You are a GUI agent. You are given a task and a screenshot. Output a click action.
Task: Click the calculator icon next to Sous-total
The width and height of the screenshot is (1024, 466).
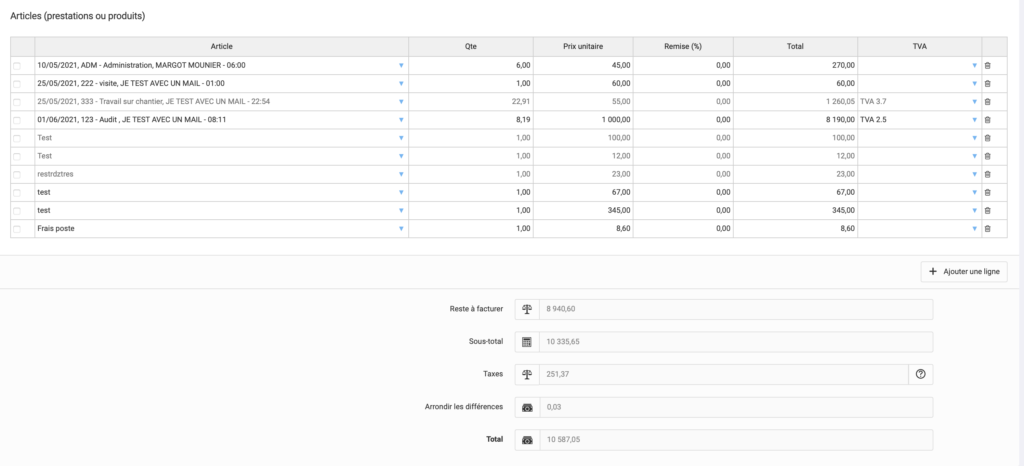tap(527, 341)
